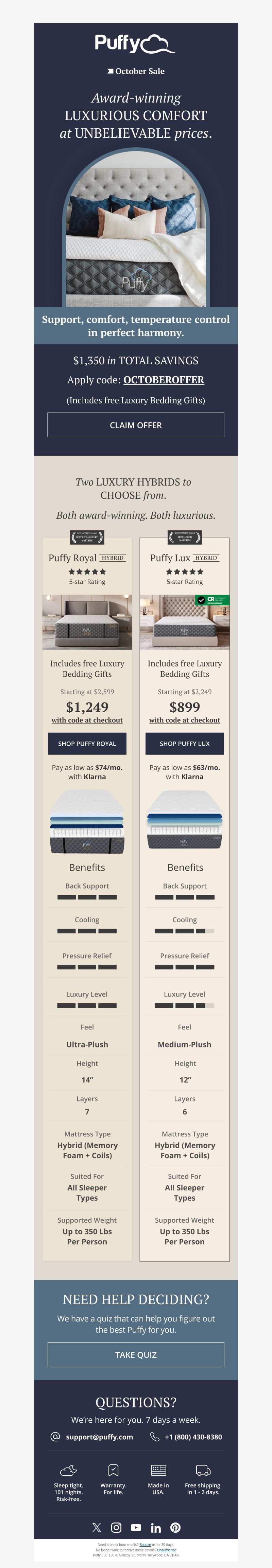Click the TAKE QUIZ button
Image resolution: width=272 pixels, height=1568 pixels.
pyautogui.click(x=135, y=1354)
